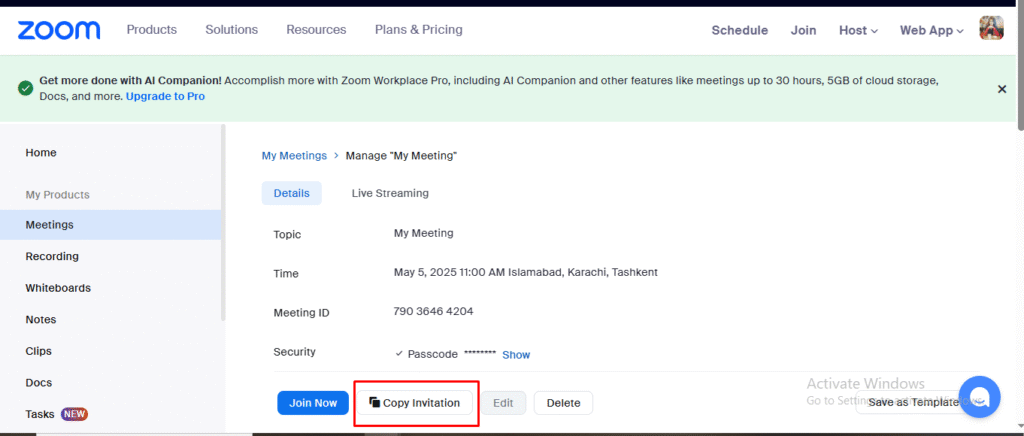Open Whiteboards in the sidebar

(x=58, y=288)
